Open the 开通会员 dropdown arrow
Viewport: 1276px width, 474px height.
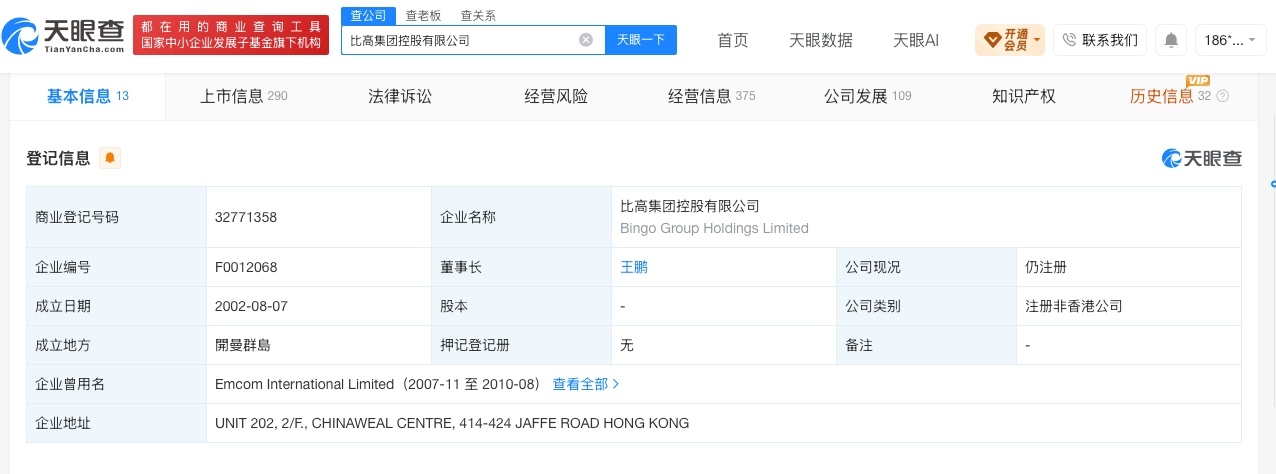[1037, 41]
